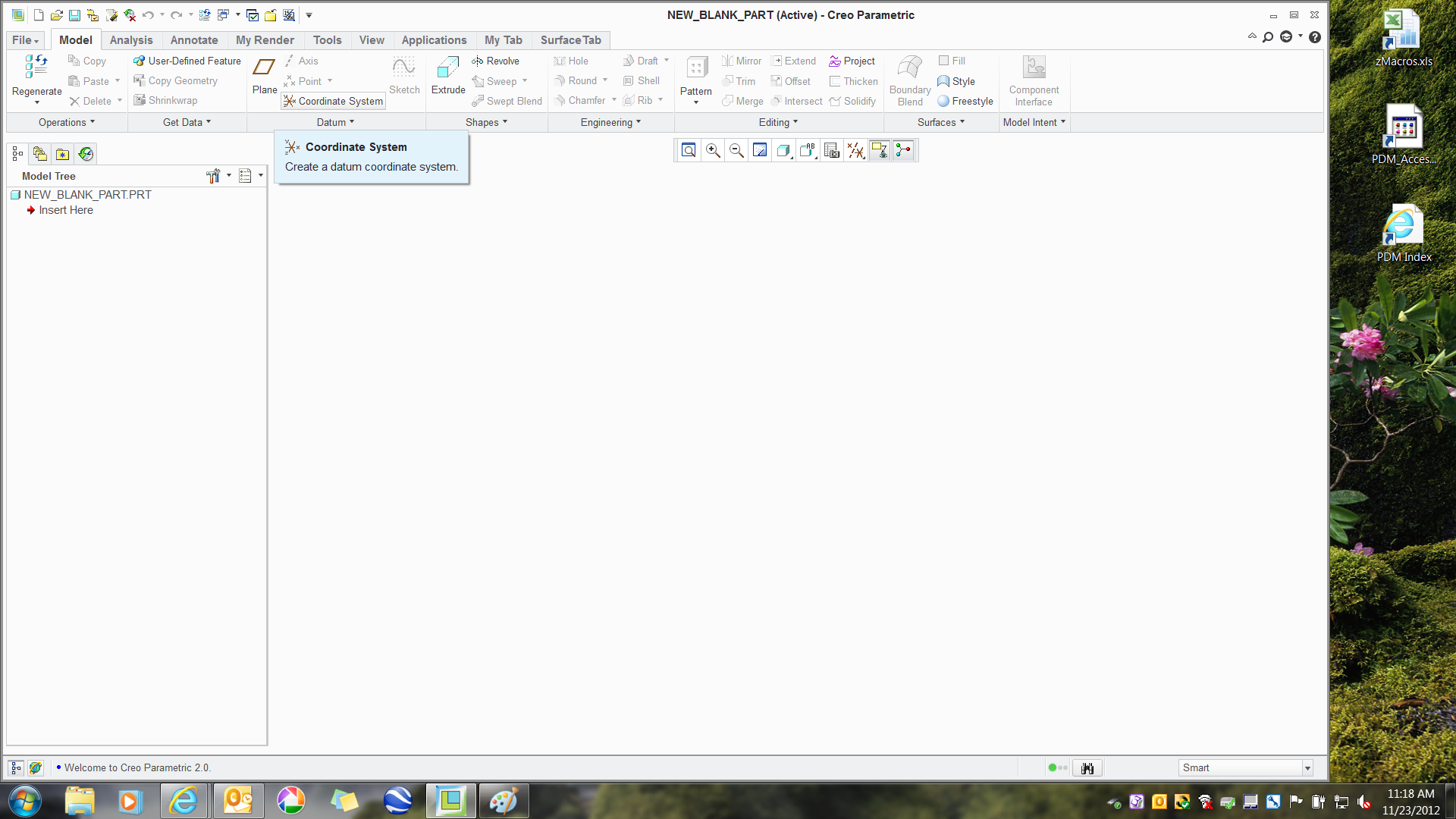1456x819 pixels.
Task: Click User-Defined Feature button
Action: (x=187, y=61)
